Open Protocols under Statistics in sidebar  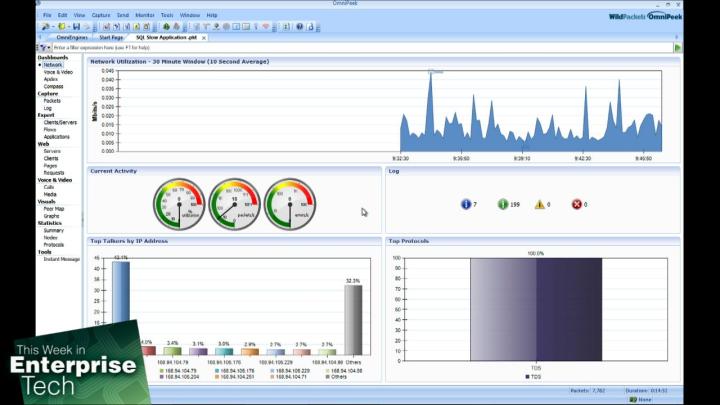pos(53,244)
